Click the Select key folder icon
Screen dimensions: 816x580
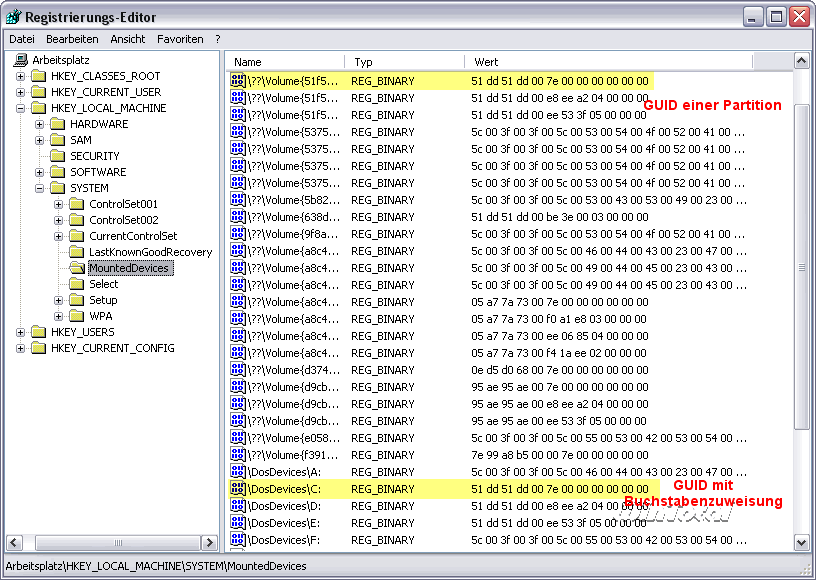point(77,284)
